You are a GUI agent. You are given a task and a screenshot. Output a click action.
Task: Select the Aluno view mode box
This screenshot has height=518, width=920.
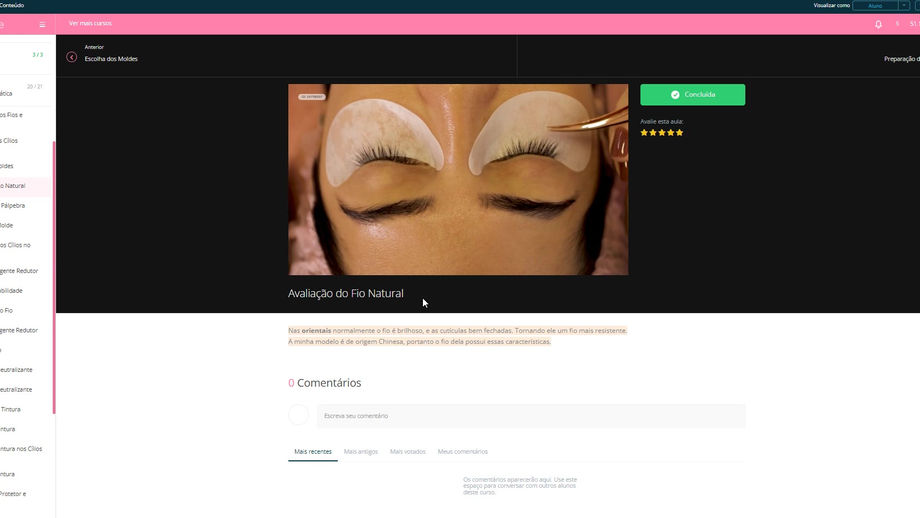(x=875, y=5)
